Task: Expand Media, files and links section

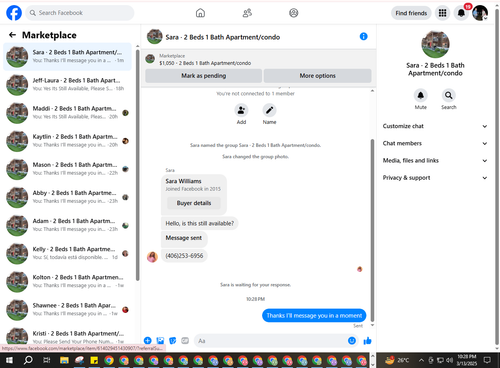Action: pyautogui.click(x=435, y=160)
